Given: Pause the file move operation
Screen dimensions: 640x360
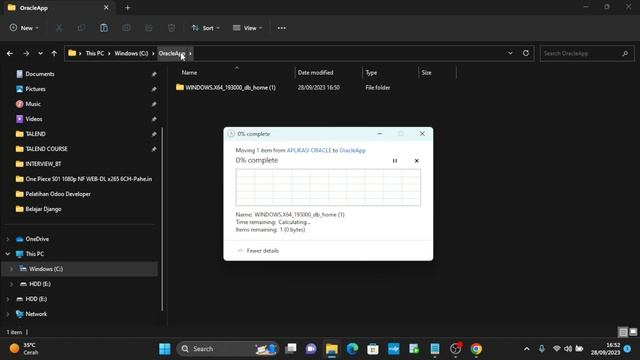Looking at the screenshot, I should coord(395,161).
